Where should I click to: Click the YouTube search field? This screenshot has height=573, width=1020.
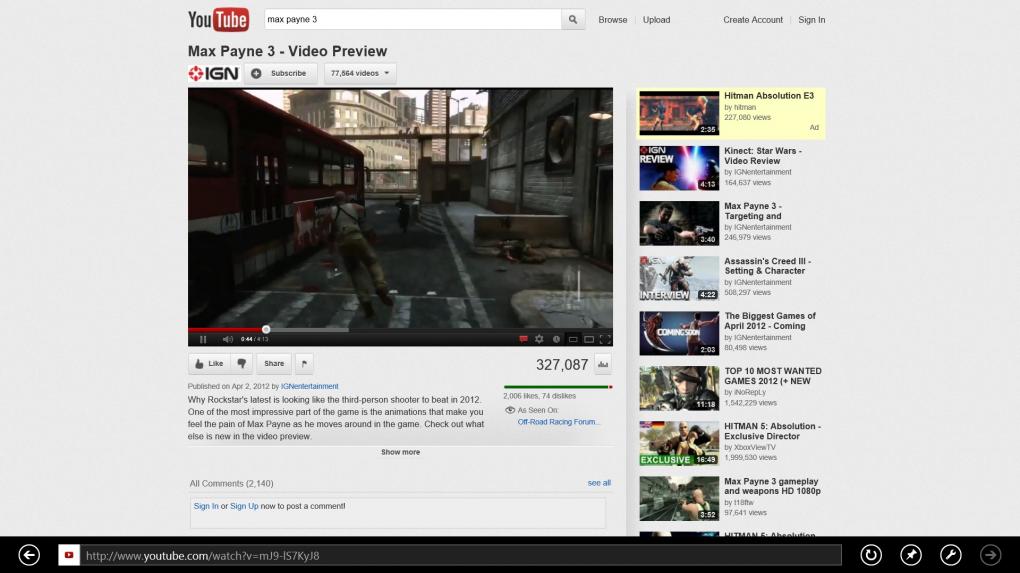(x=412, y=20)
